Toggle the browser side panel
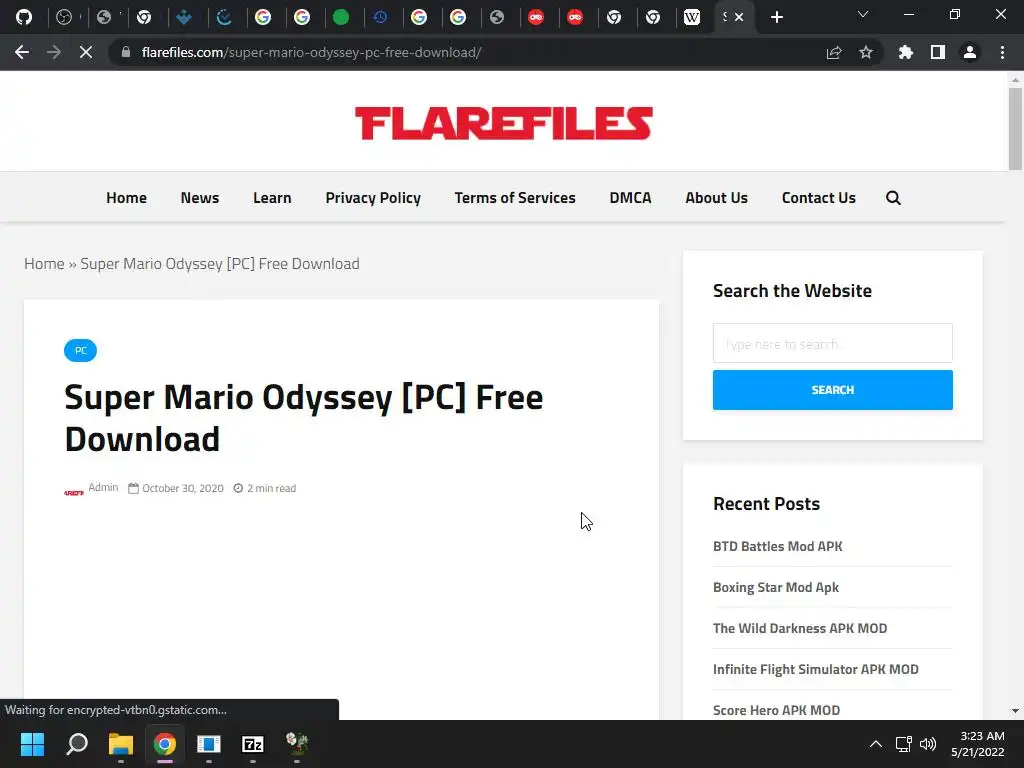 pyautogui.click(x=938, y=52)
